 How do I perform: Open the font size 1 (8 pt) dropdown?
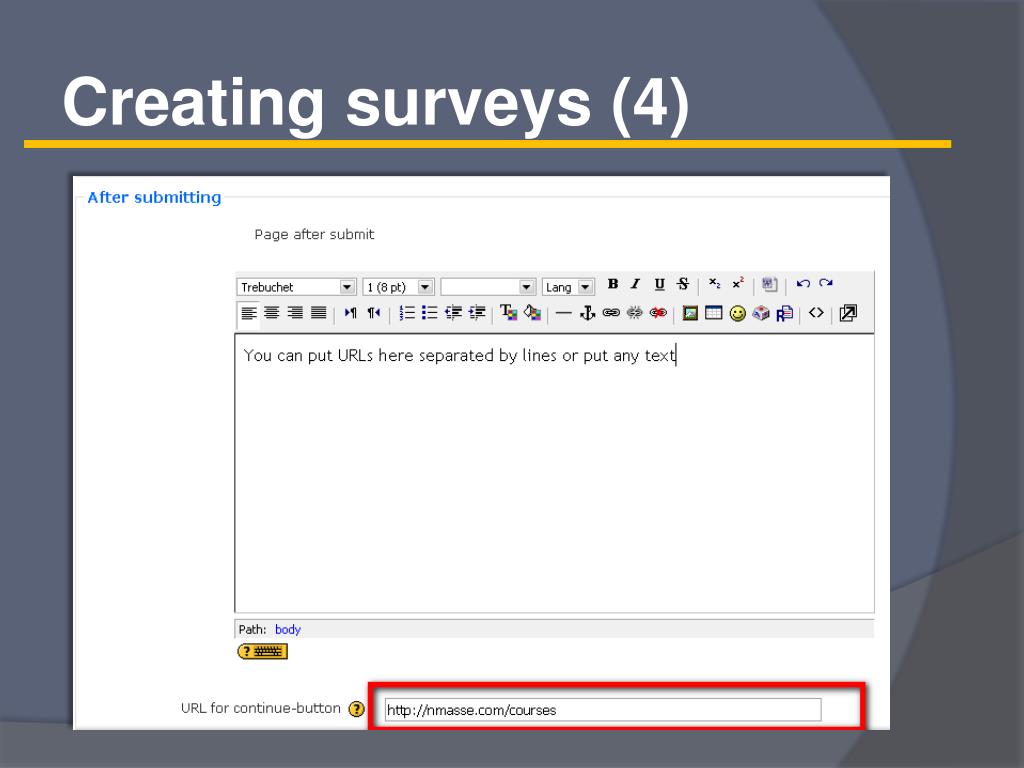point(398,287)
